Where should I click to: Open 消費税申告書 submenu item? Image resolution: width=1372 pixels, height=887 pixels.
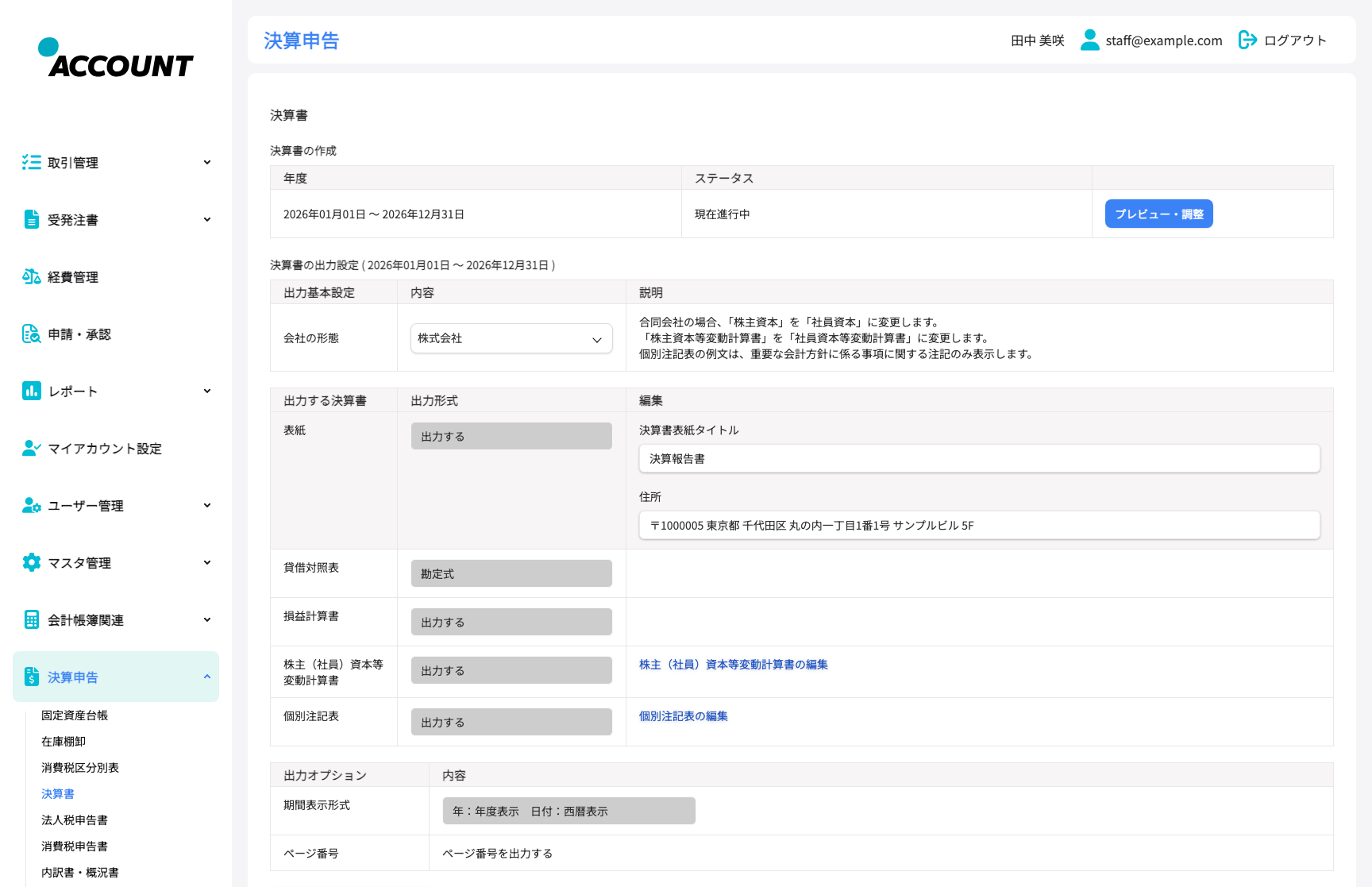[x=75, y=847]
